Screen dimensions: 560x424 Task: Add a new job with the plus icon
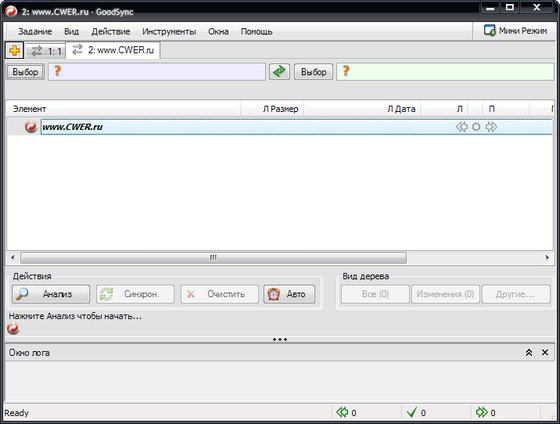(14, 50)
